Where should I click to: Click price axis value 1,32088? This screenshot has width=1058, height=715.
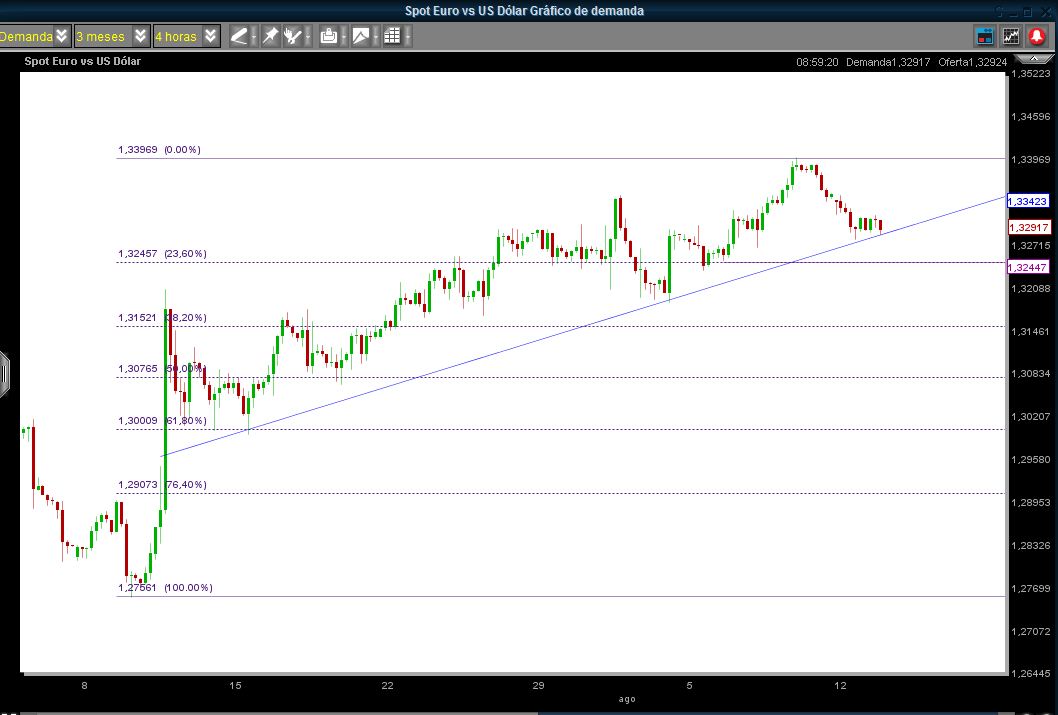(1030, 289)
